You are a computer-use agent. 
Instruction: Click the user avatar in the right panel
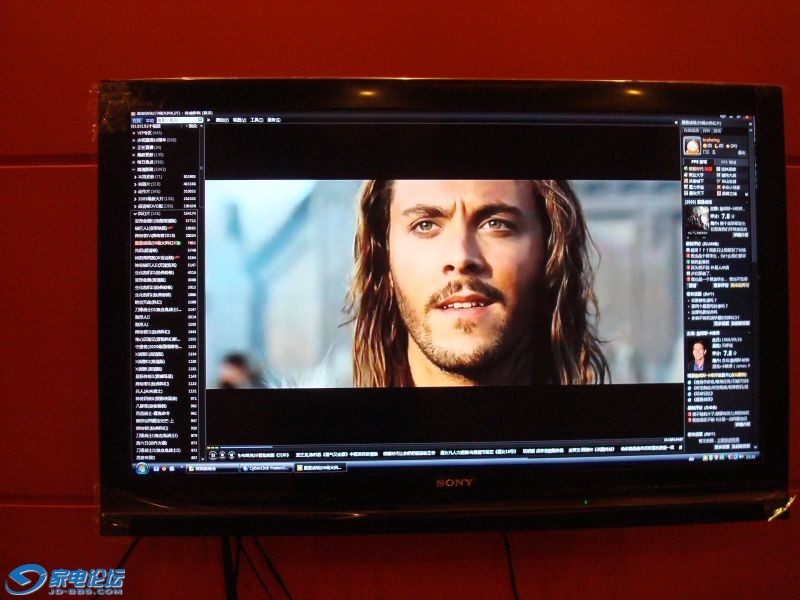692,146
